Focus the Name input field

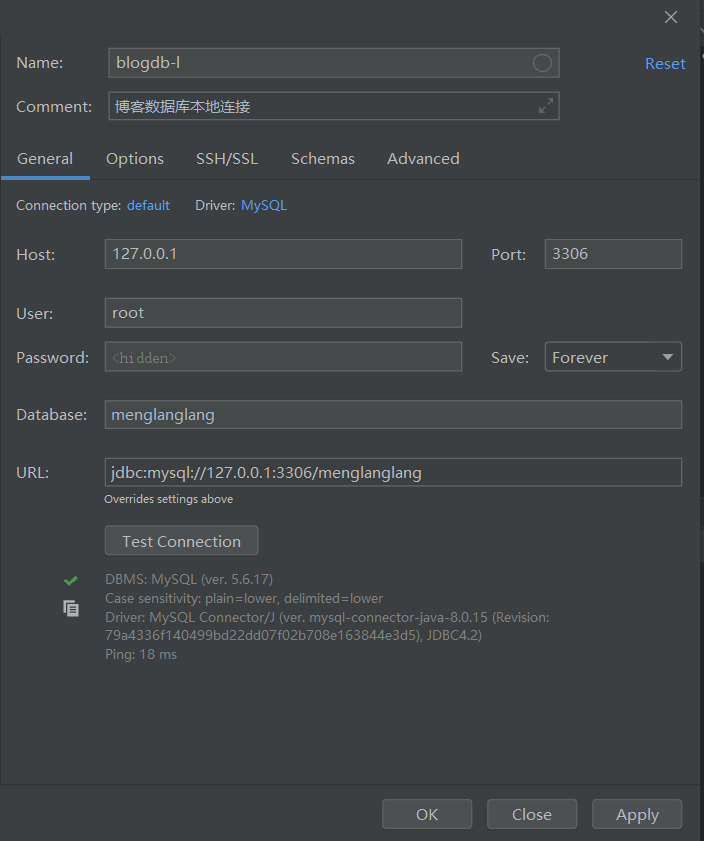(334, 63)
